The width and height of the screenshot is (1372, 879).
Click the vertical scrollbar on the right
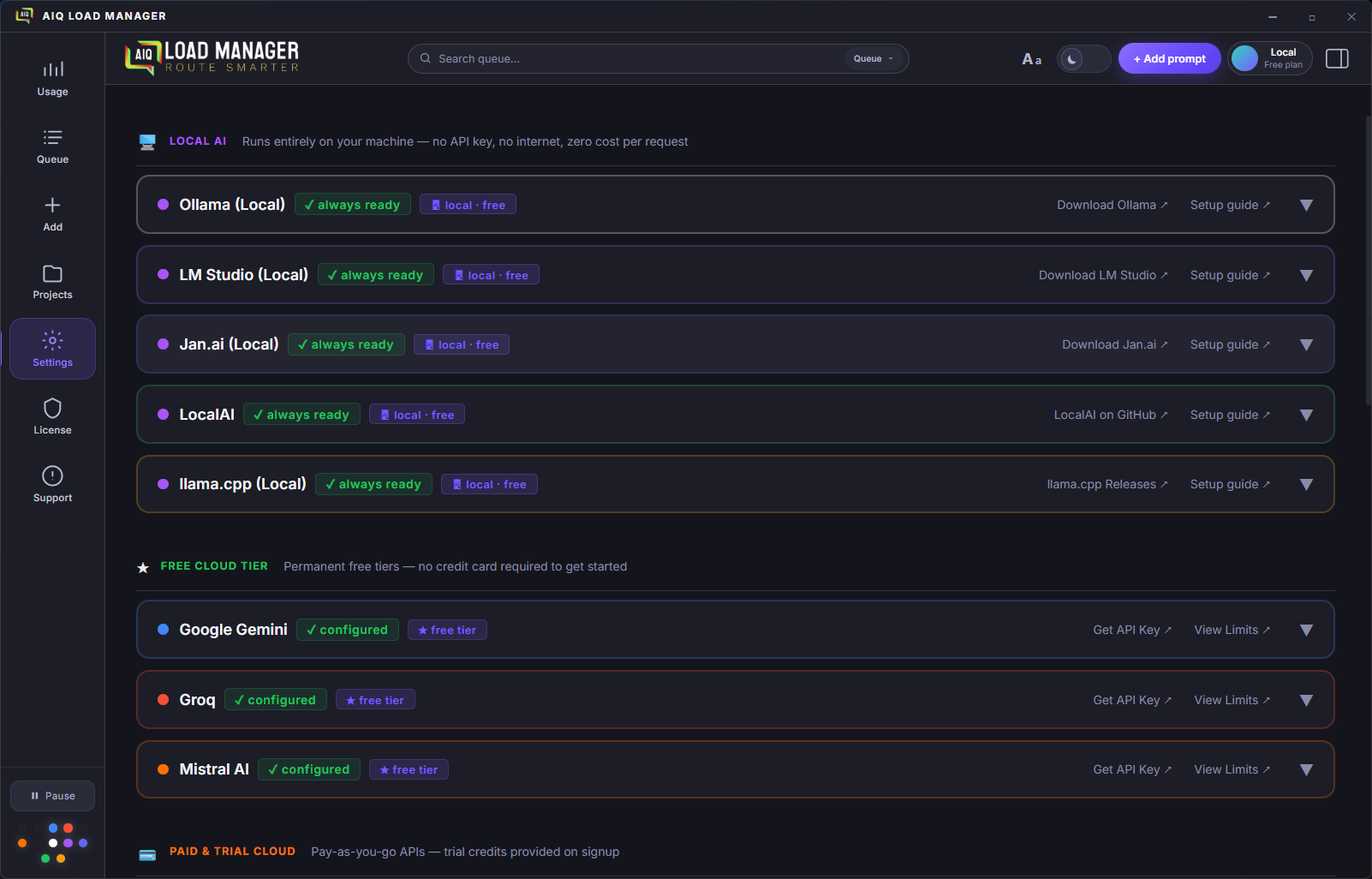coord(1368,260)
